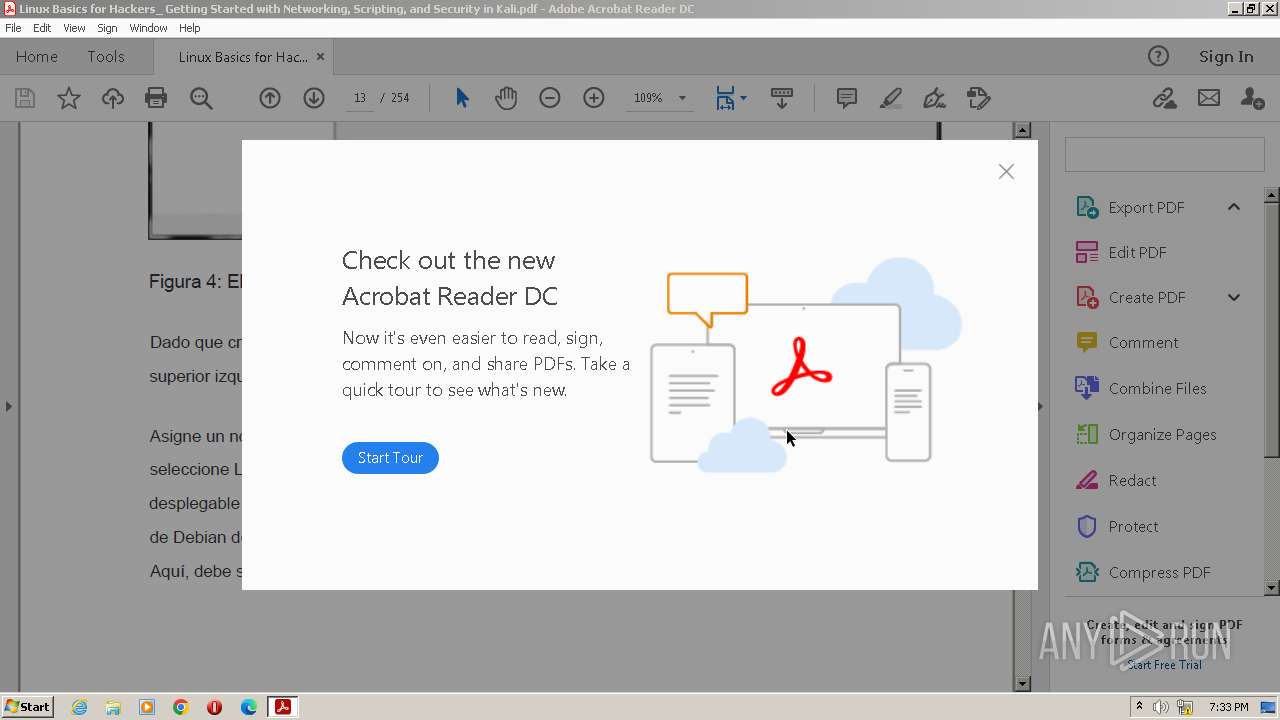Screen dimensions: 1280x720
Task: Click tools pane scrollbar down arrow
Action: point(1272,588)
